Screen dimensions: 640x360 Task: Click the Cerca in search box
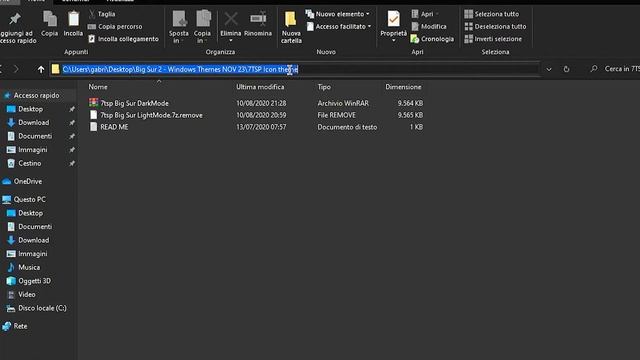click(x=614, y=69)
